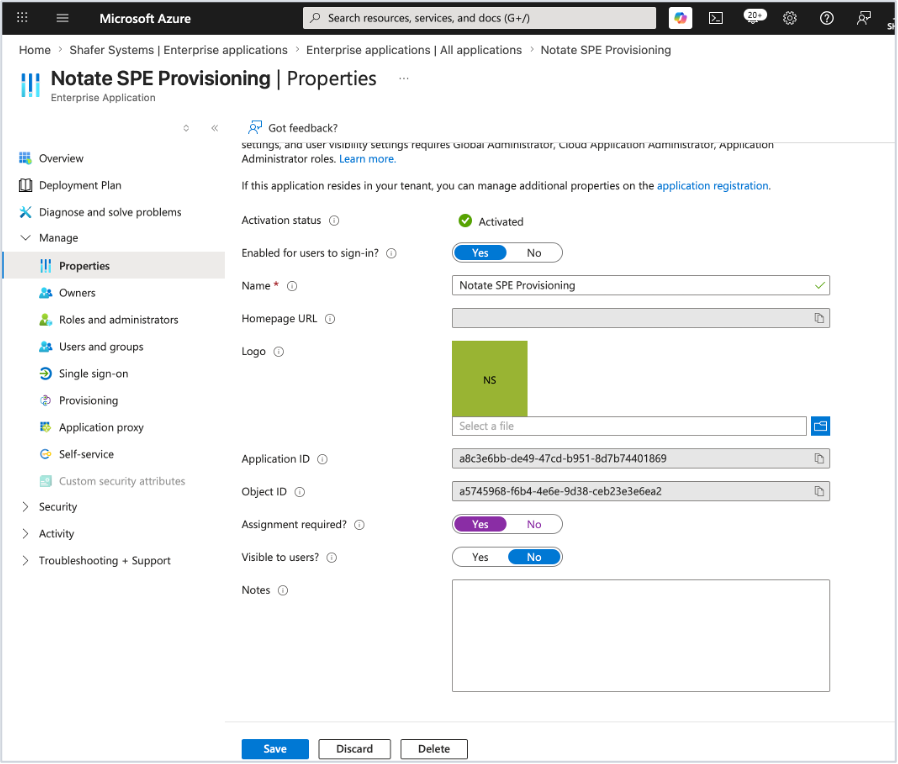Click the Name field containing Notate SPE Provisioning
Image resolution: width=898 pixels, height=764 pixels.
[x=641, y=286]
